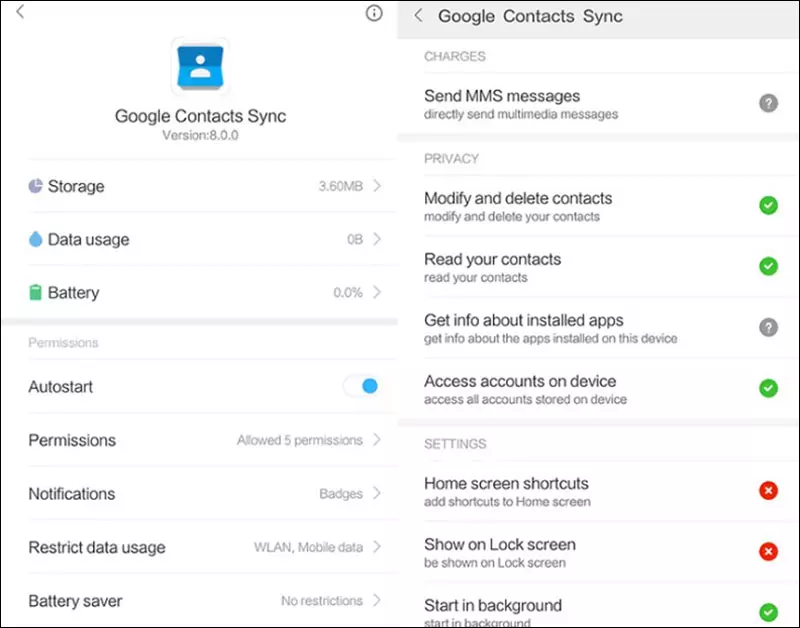Expand Data usage via its chevron arrow
Screen dimensions: 800x628
tap(377, 239)
